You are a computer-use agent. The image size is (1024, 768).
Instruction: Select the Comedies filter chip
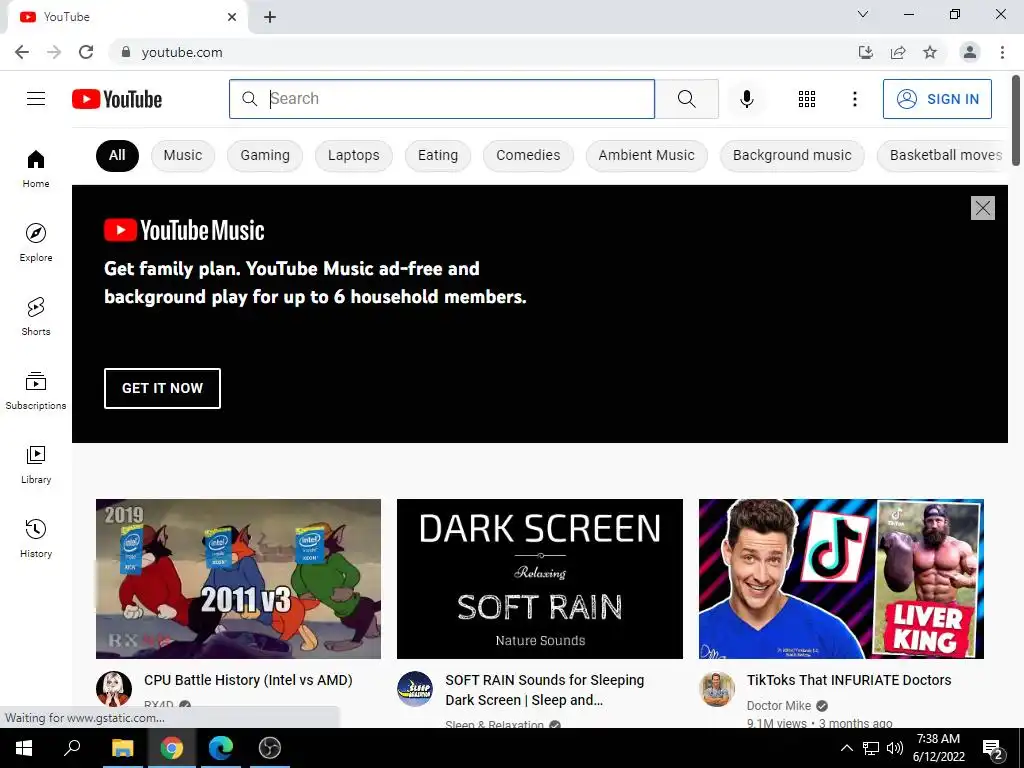[x=528, y=155]
